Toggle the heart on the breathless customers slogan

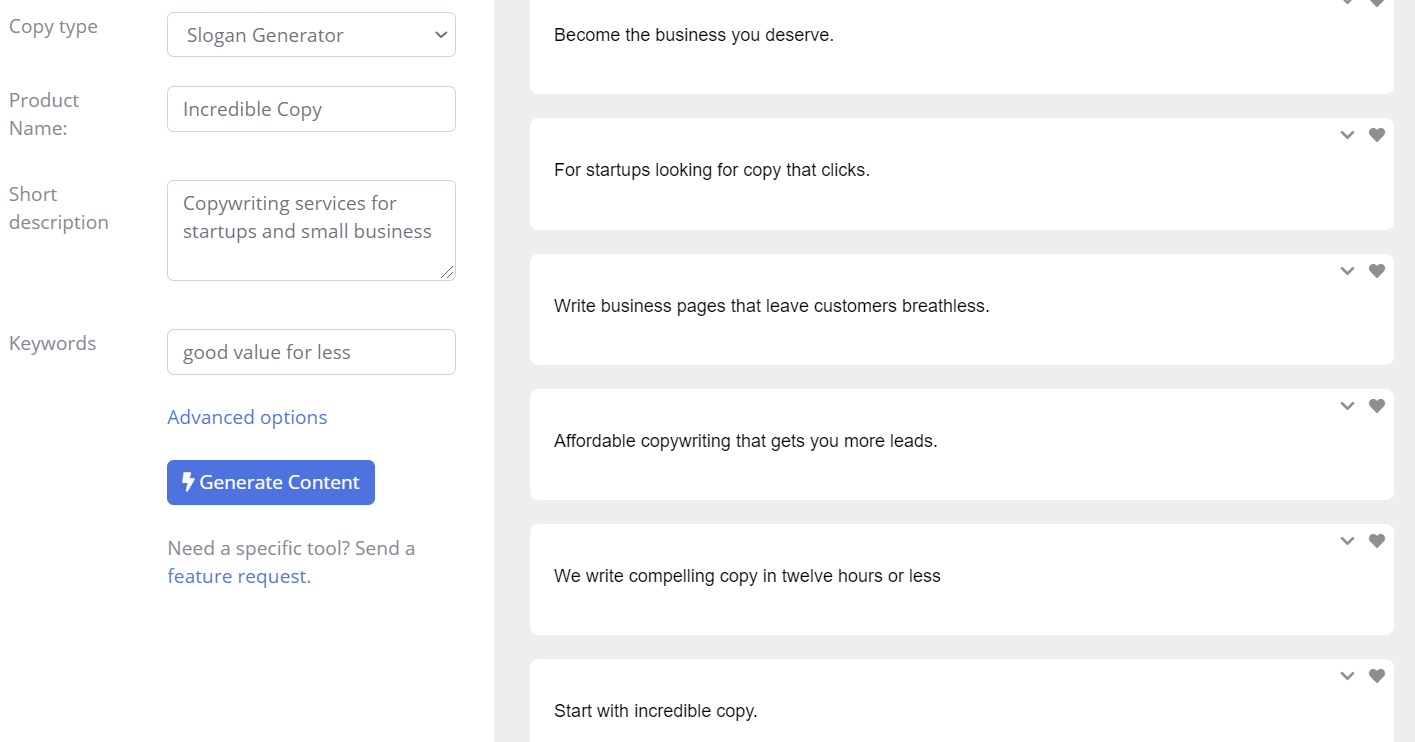tap(1377, 270)
